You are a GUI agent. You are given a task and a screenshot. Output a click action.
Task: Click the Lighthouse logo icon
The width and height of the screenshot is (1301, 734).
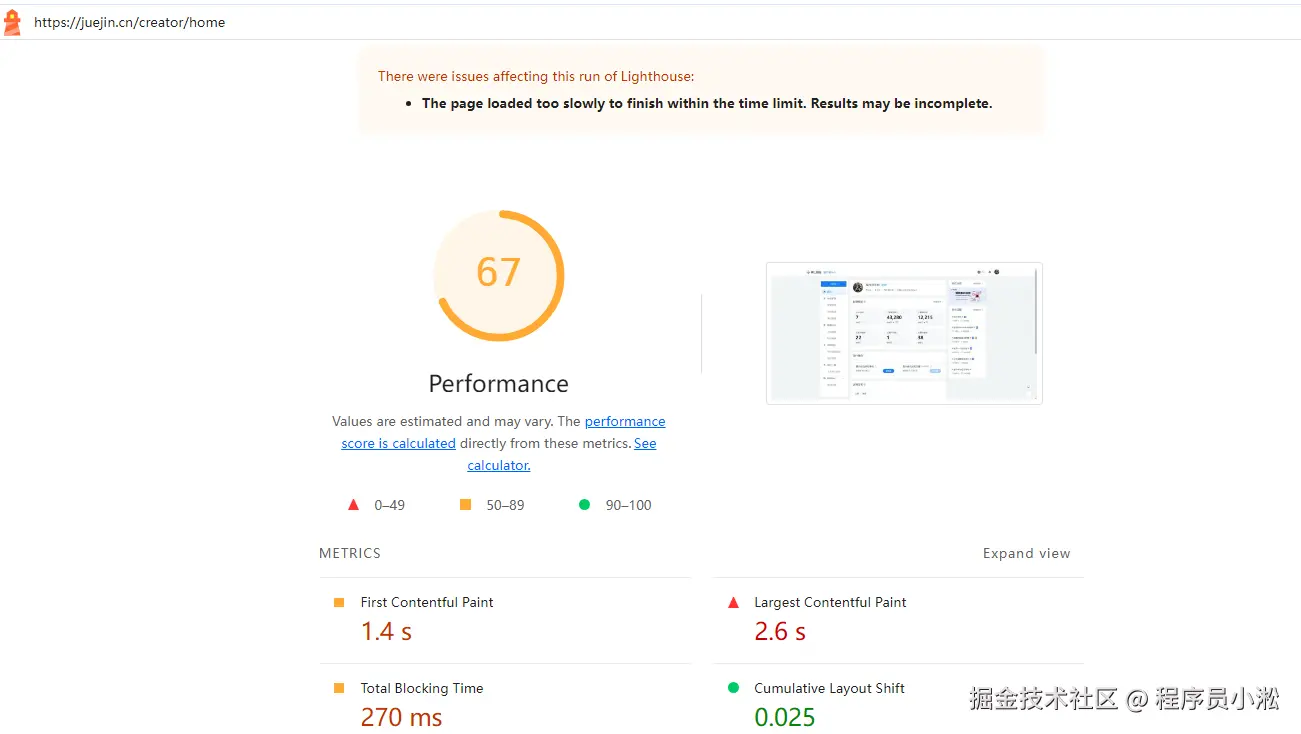coord(12,22)
